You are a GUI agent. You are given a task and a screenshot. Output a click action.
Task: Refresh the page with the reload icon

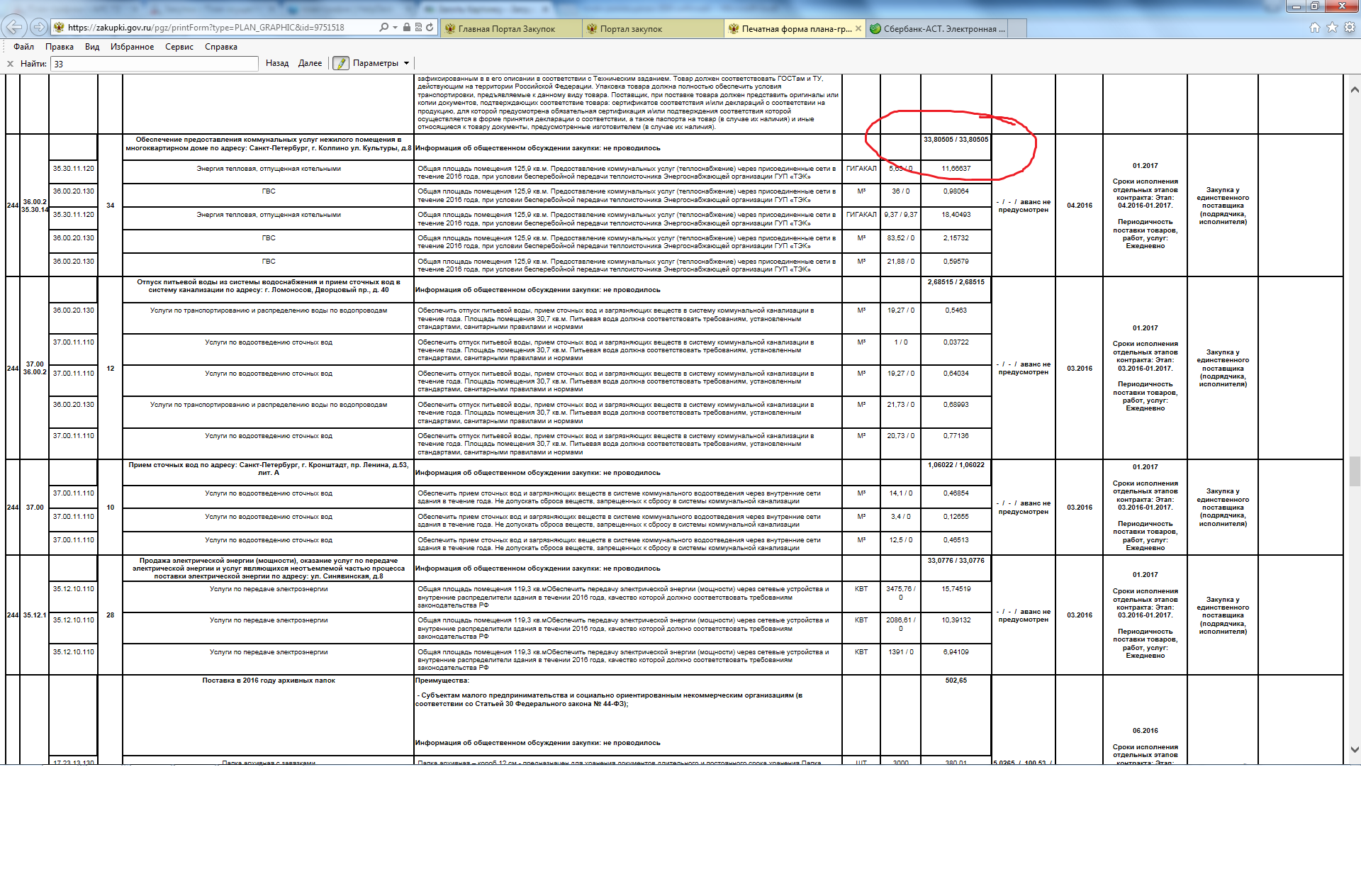[x=430, y=27]
